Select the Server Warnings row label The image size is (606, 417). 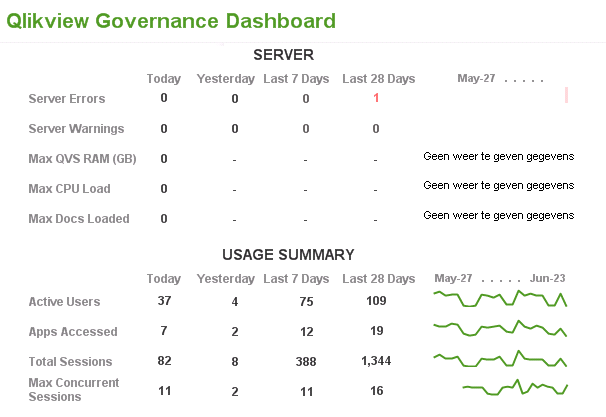point(76,128)
